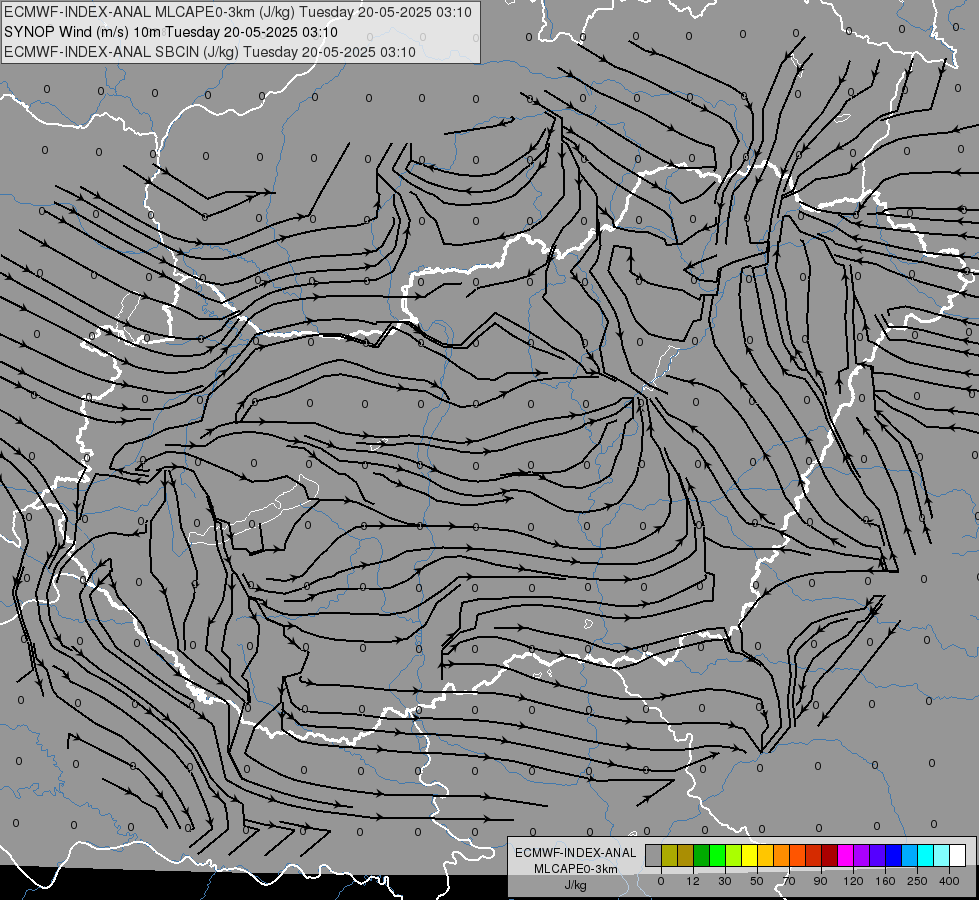The image size is (979, 900).
Task: Click the J/kg unit label in legend
Action: pyautogui.click(x=576, y=884)
